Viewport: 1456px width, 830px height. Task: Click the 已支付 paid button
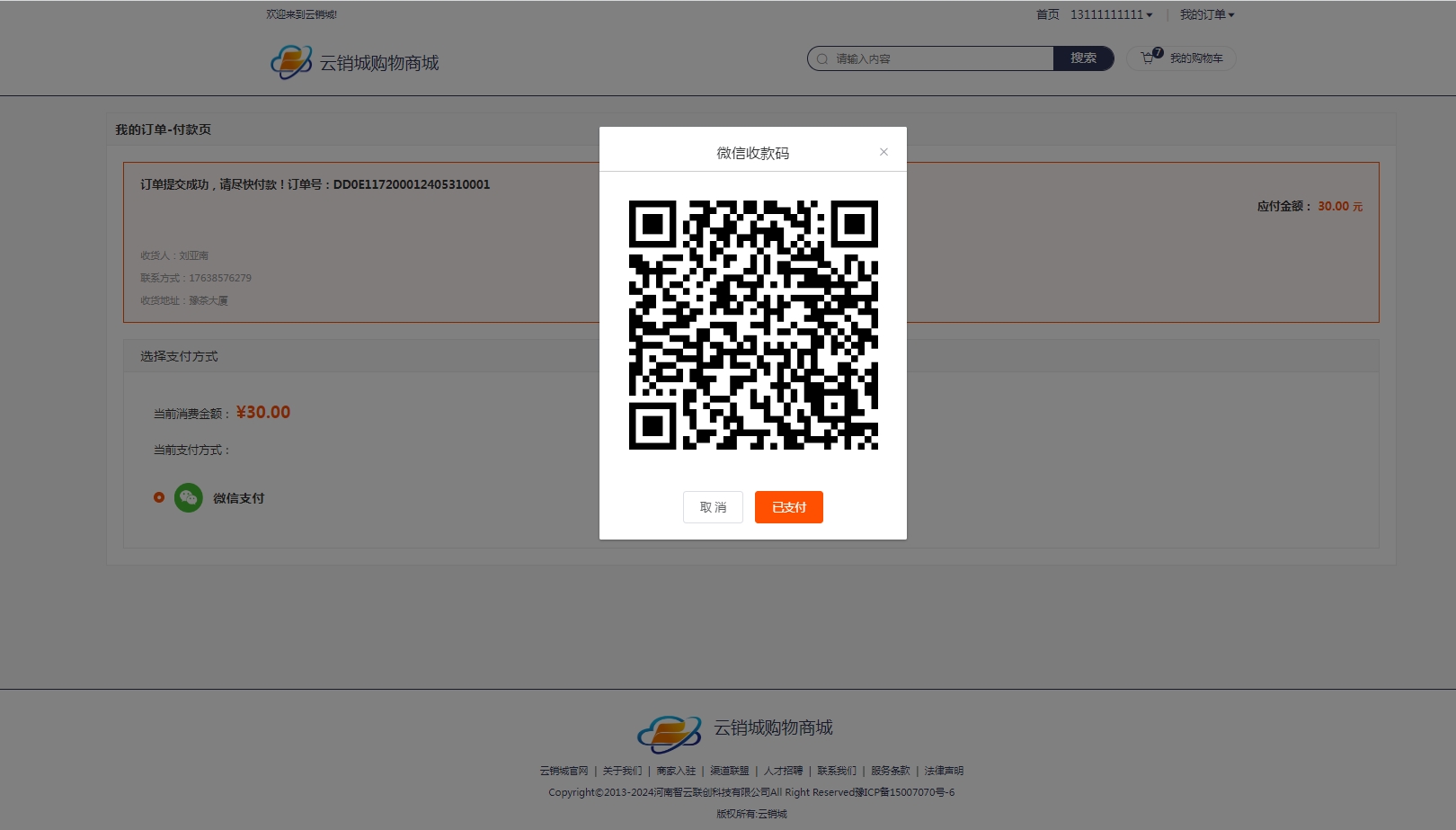(788, 507)
